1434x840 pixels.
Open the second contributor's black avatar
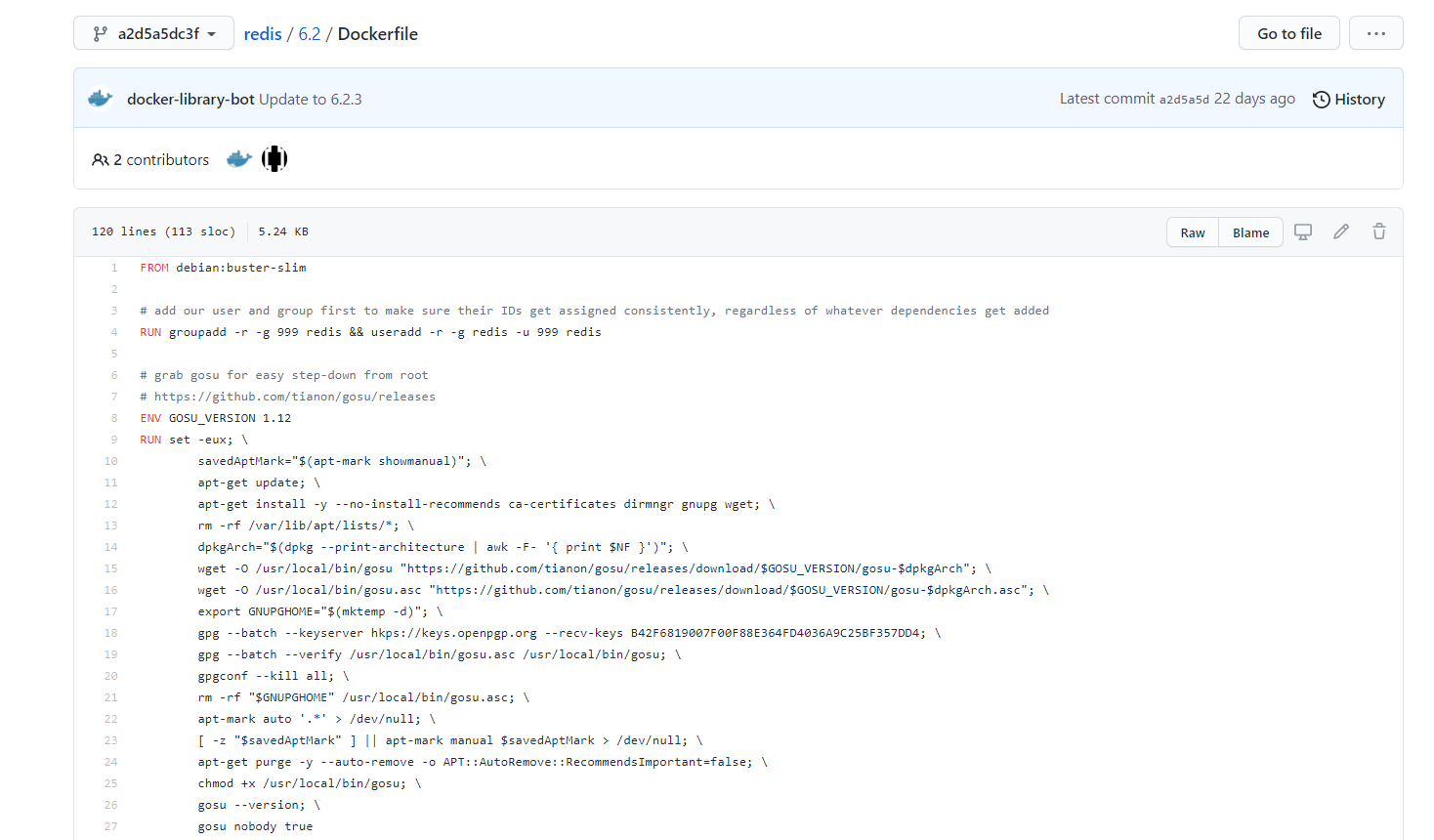pos(274,158)
